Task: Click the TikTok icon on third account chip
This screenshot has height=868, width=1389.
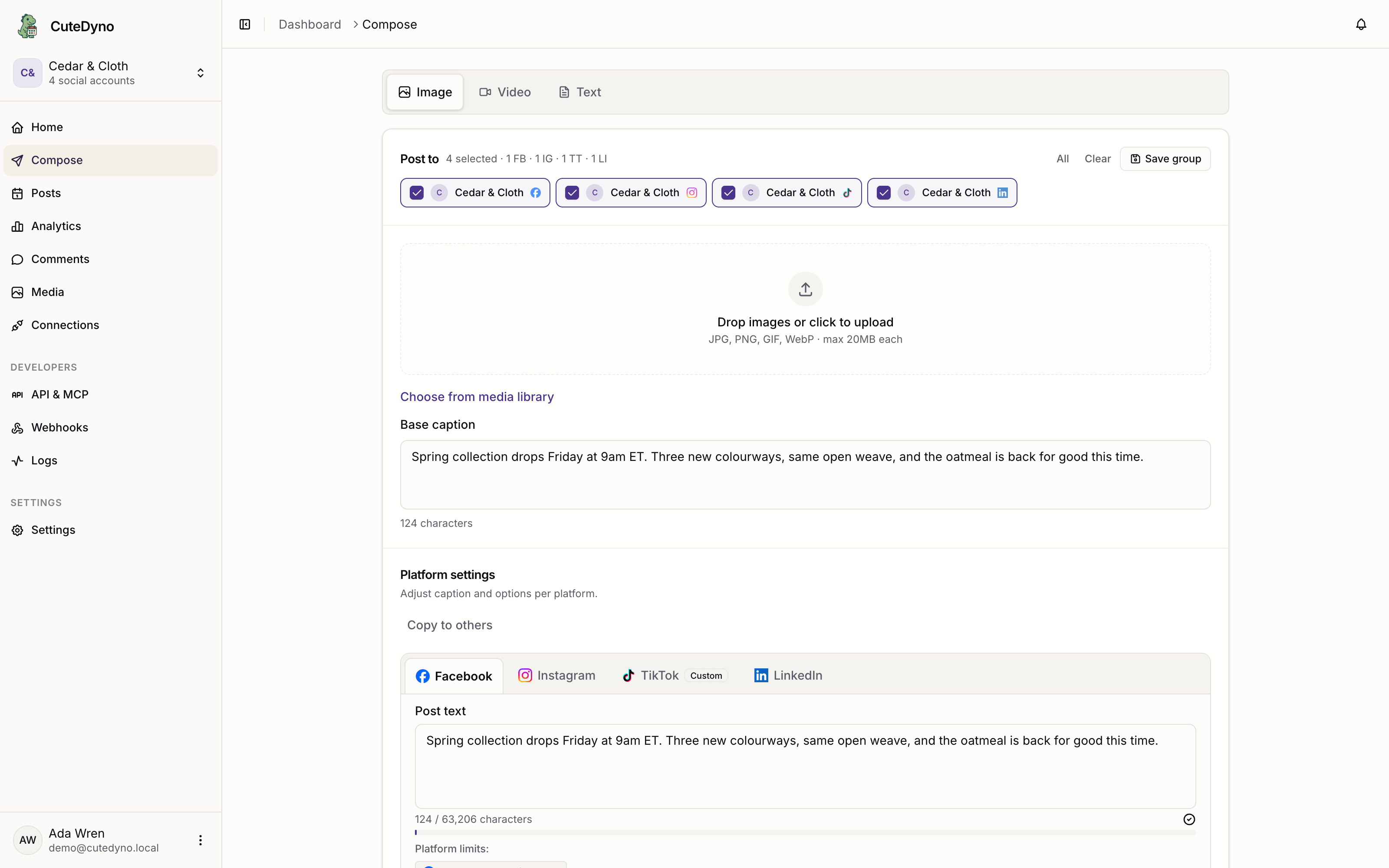Action: (x=847, y=192)
